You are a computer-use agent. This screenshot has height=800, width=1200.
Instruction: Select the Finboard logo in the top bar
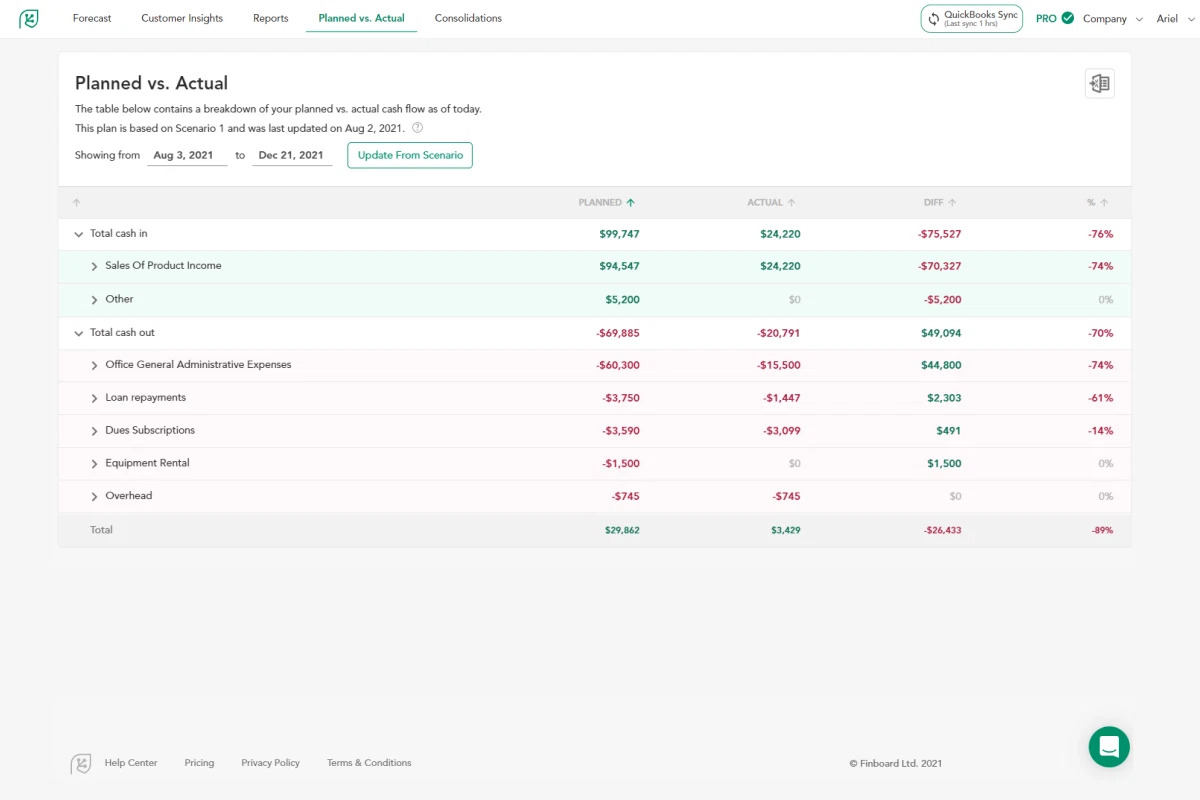29,18
